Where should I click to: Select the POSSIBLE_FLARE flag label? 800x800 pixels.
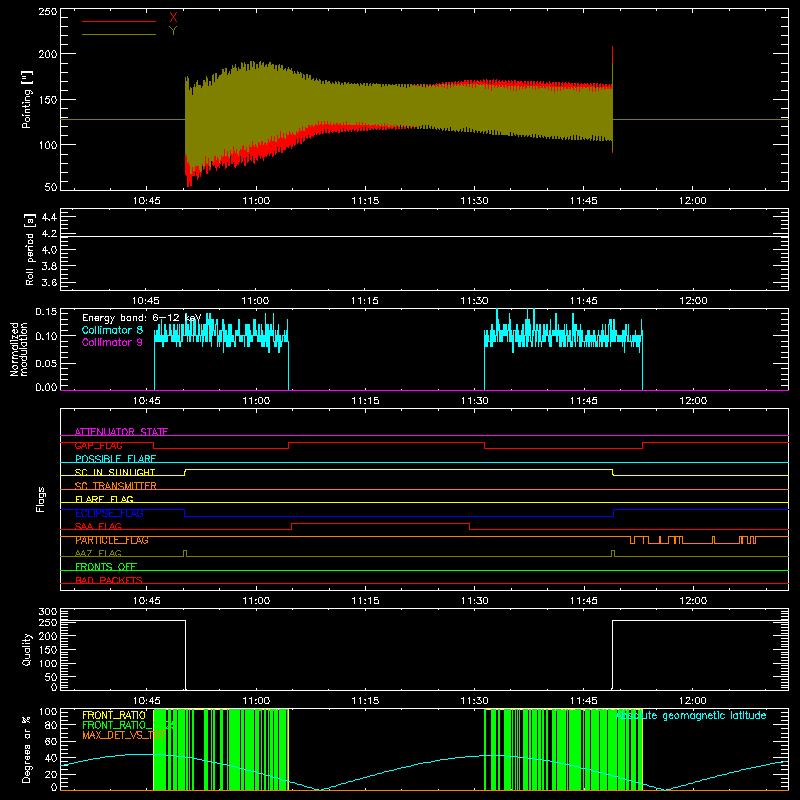pos(115,459)
